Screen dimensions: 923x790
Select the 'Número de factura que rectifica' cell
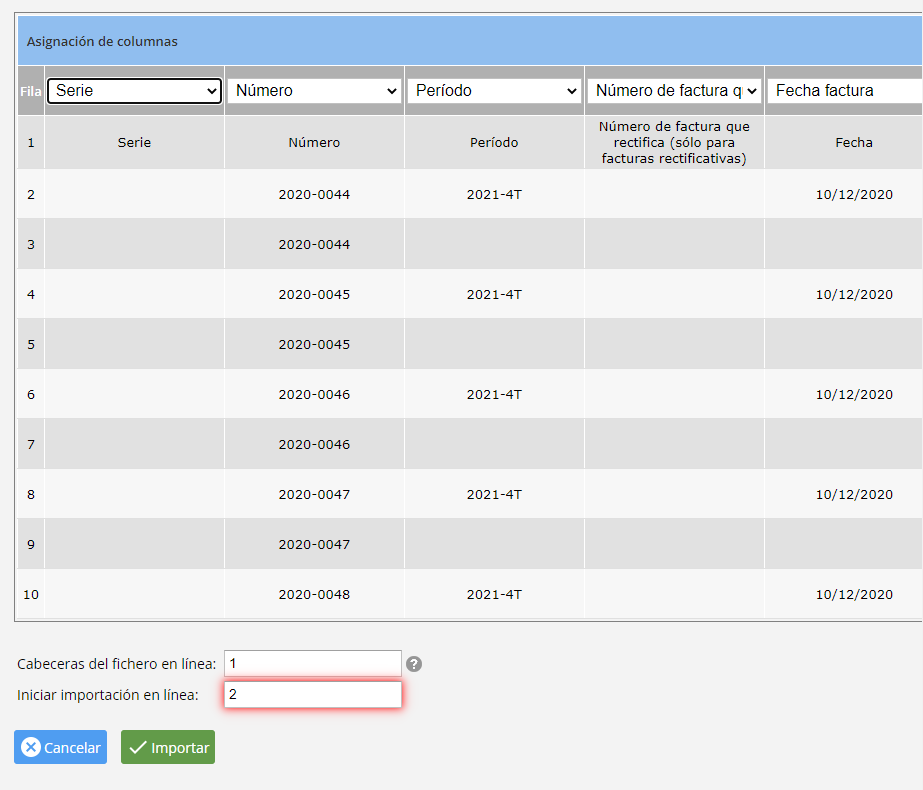pos(675,142)
